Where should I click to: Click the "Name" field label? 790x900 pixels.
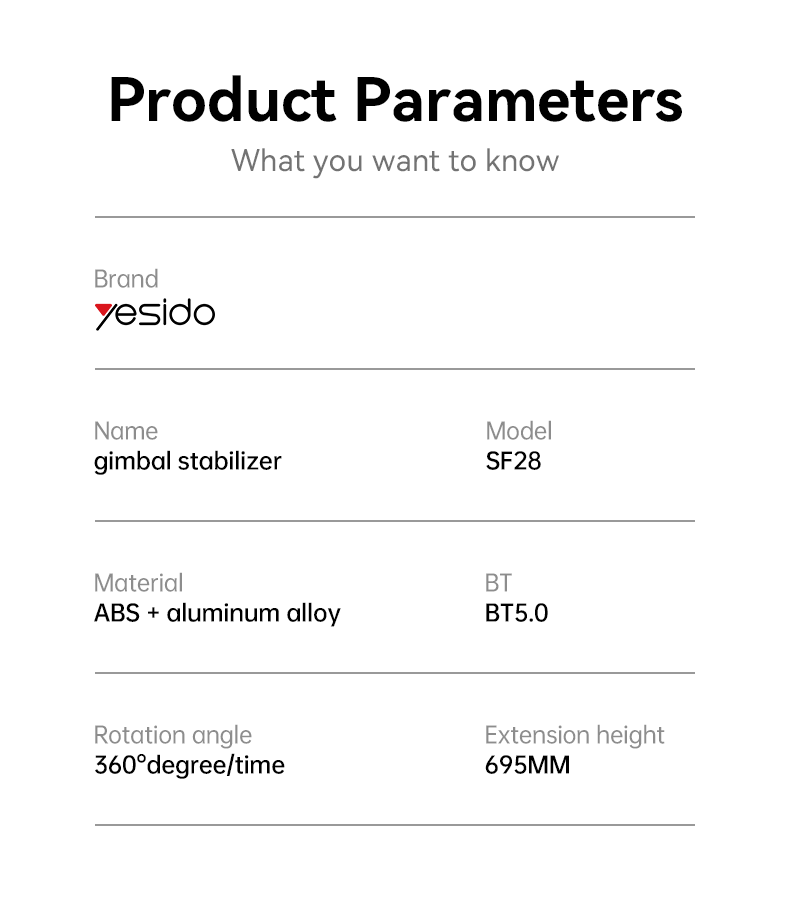click(126, 431)
